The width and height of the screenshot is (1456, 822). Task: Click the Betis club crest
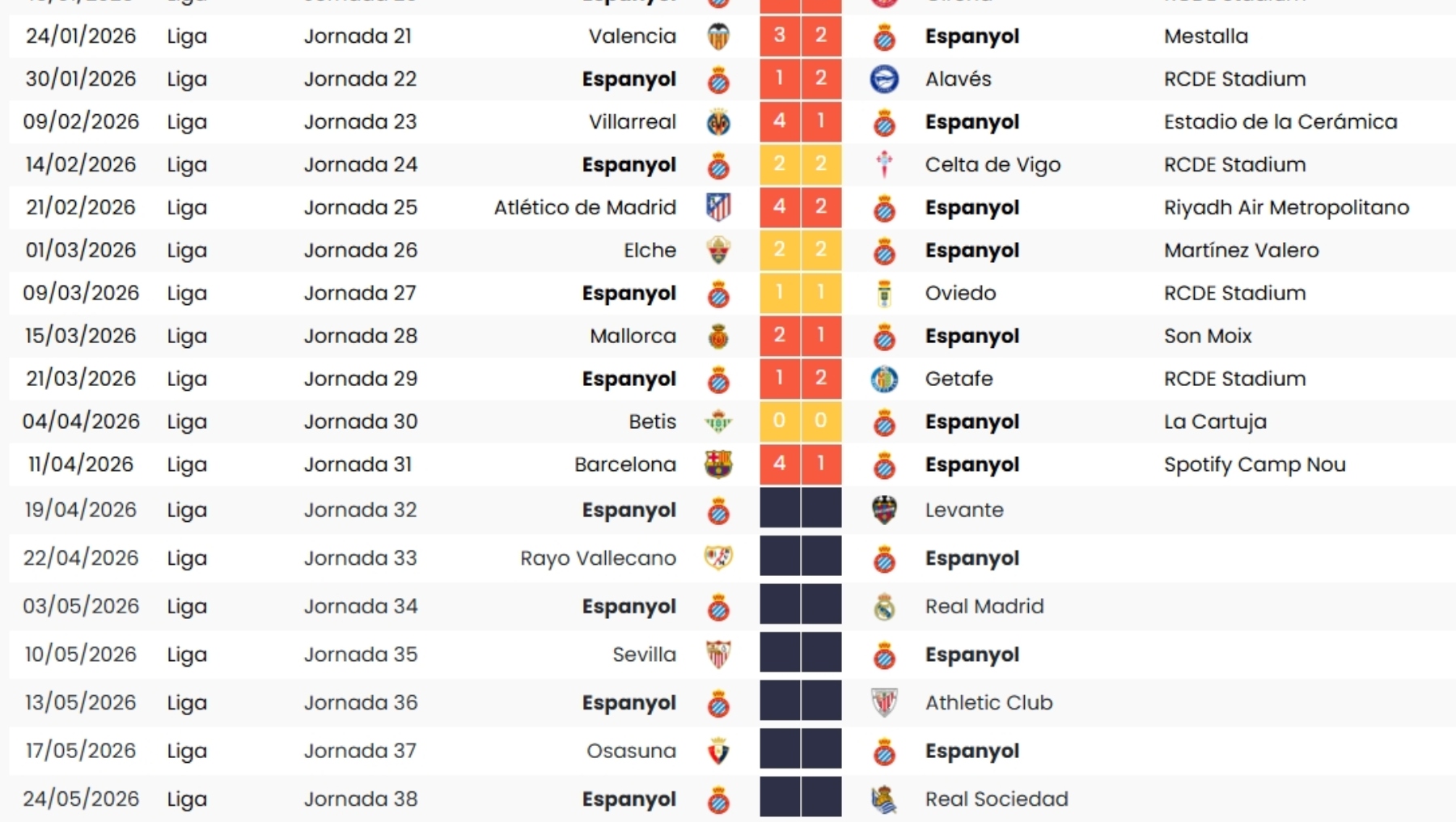720,422
